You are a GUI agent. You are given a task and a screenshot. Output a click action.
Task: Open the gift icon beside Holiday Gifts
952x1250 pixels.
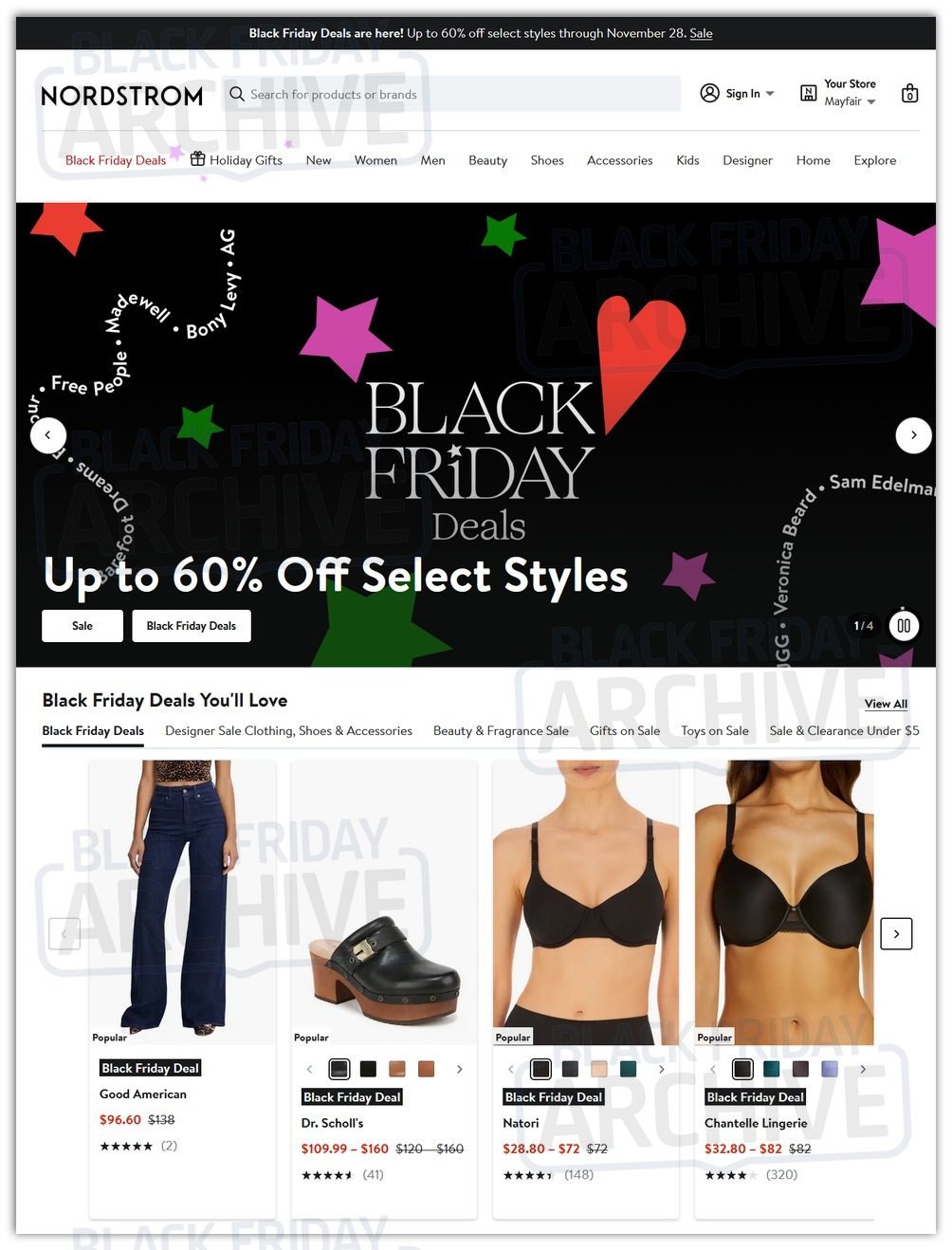[x=197, y=159]
